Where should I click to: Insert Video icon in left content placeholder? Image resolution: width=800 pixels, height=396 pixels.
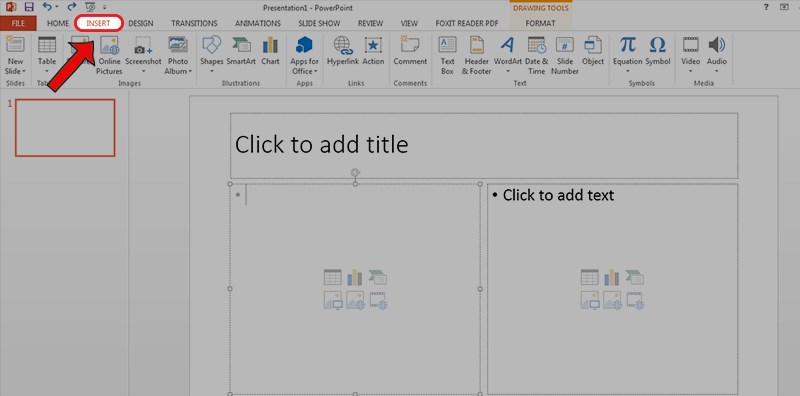[379, 300]
